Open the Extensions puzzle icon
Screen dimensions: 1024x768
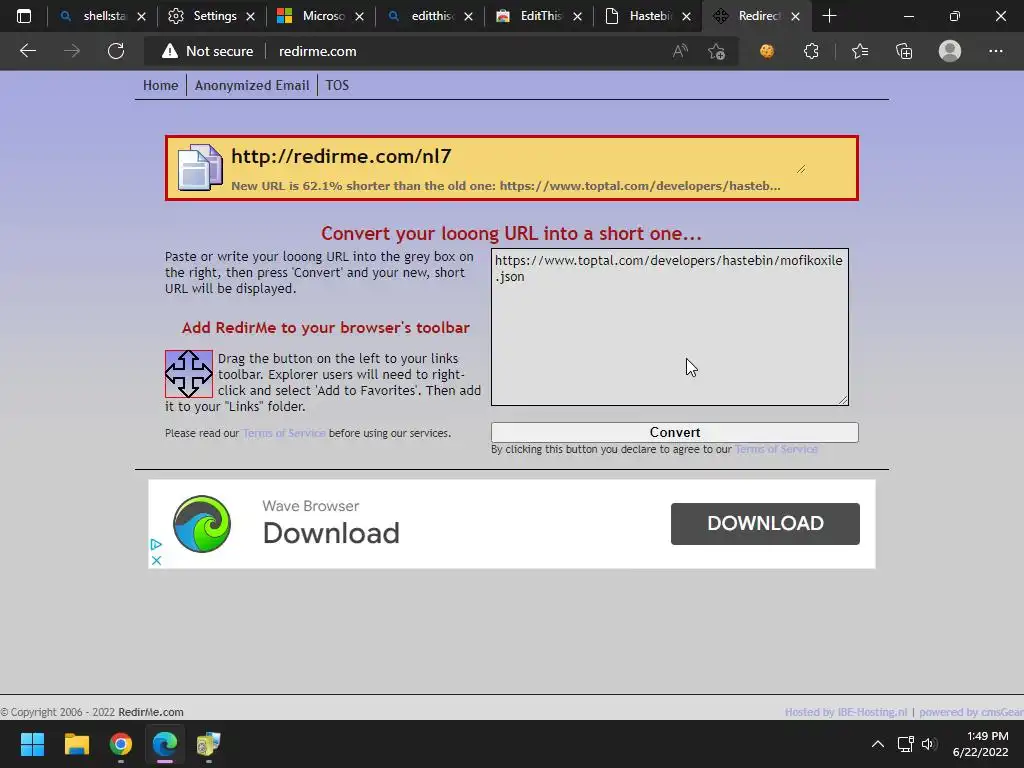point(811,51)
